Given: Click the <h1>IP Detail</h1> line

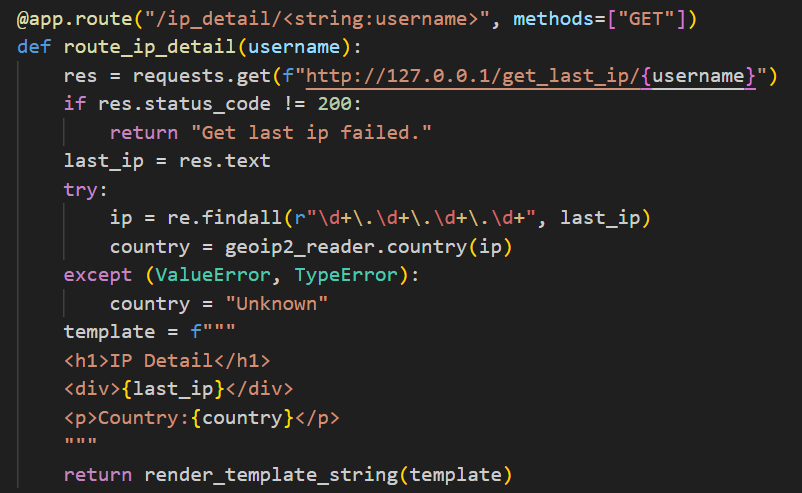Looking at the screenshot, I should coord(167,361).
